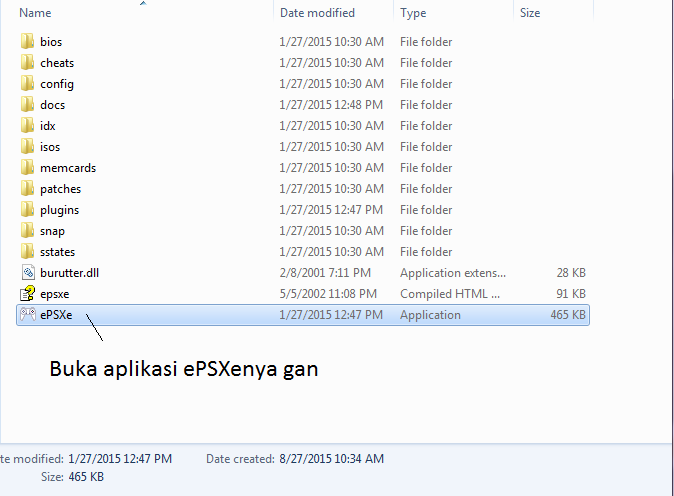Select the file name 'docs'

click(x=52, y=105)
